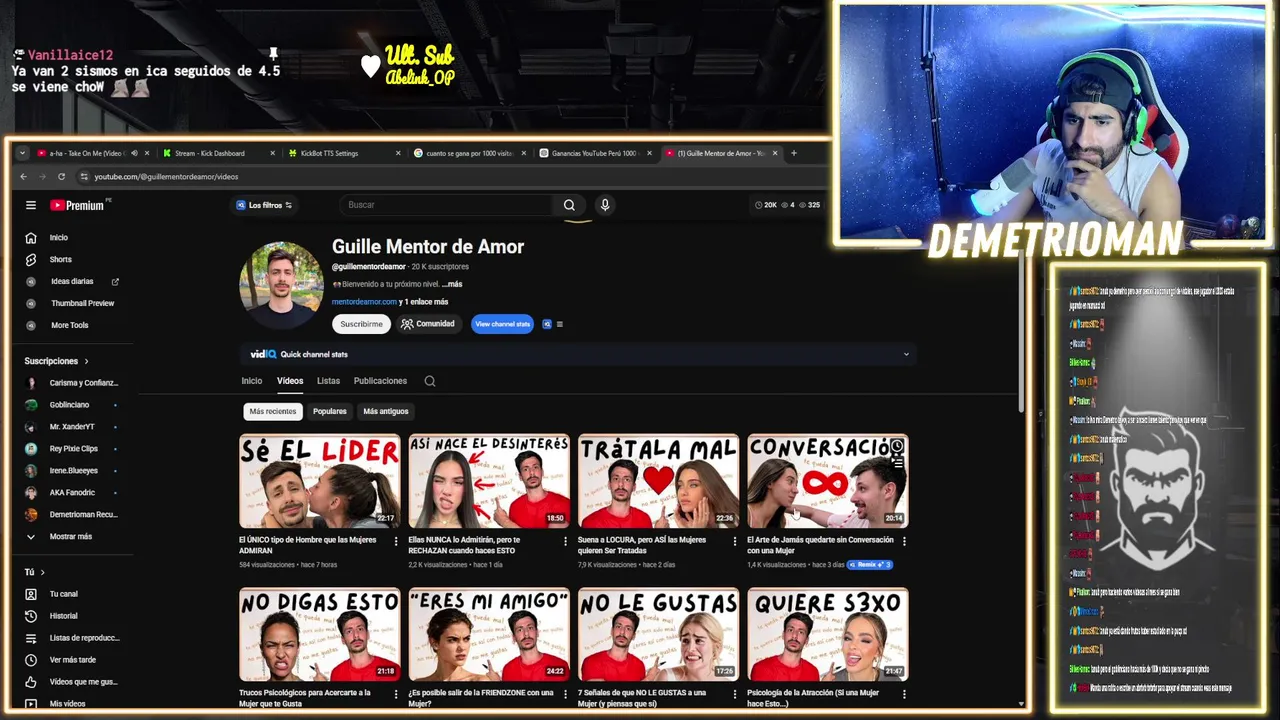Open 'Sé el Líder' video thumbnail
This screenshot has height=720, width=1280.
[320, 481]
